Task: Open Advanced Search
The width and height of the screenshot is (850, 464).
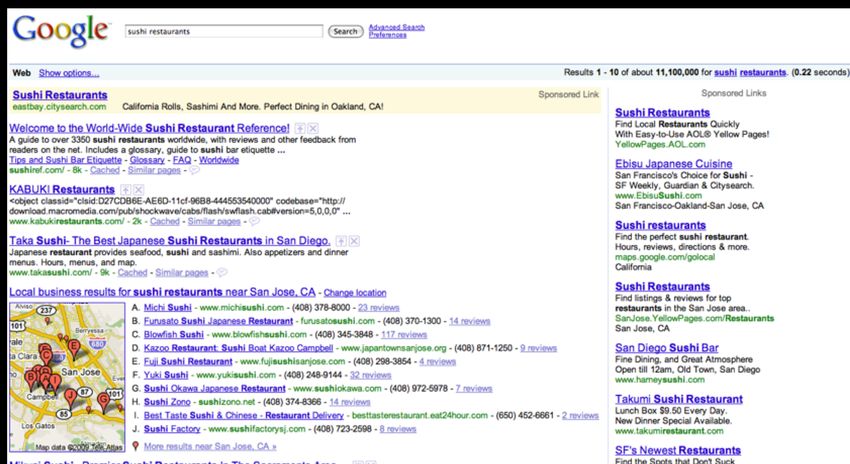Action: [x=396, y=27]
